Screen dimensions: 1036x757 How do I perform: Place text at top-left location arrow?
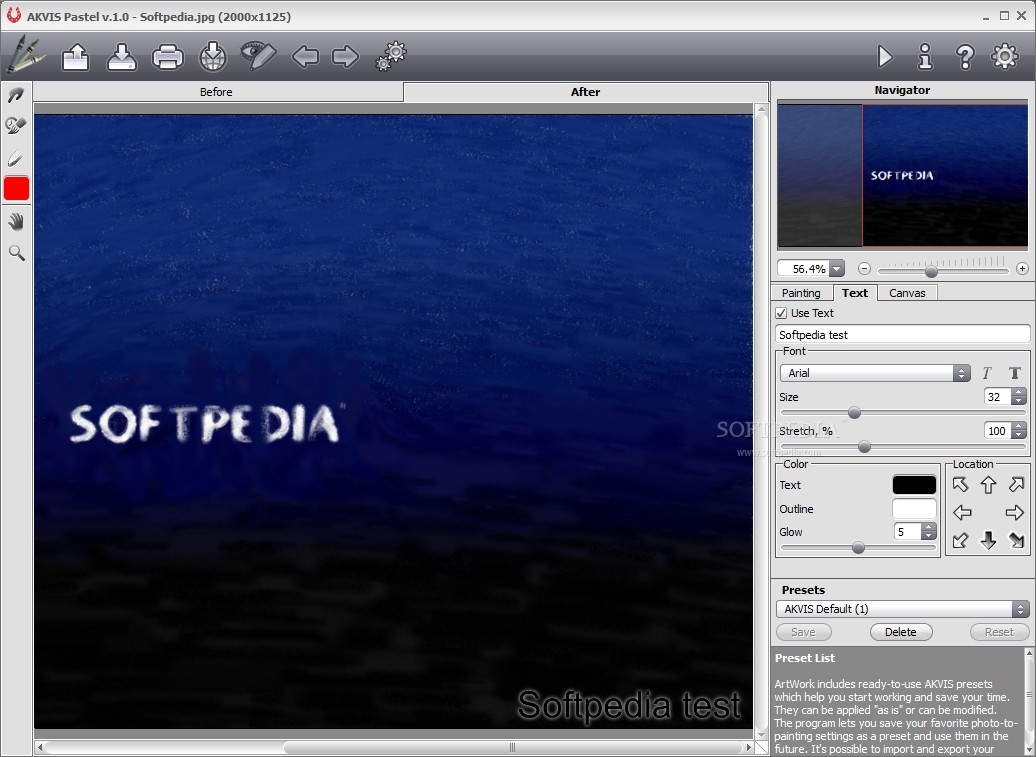click(x=960, y=485)
